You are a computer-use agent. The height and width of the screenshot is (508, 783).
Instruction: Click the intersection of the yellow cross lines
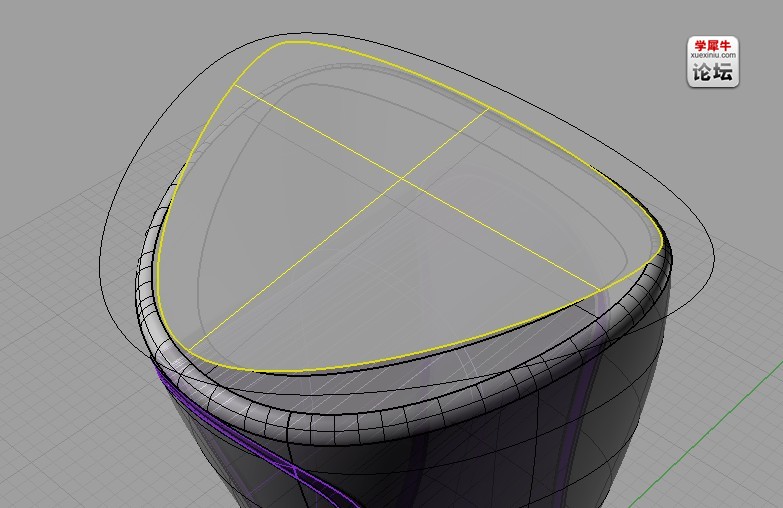pos(401,178)
